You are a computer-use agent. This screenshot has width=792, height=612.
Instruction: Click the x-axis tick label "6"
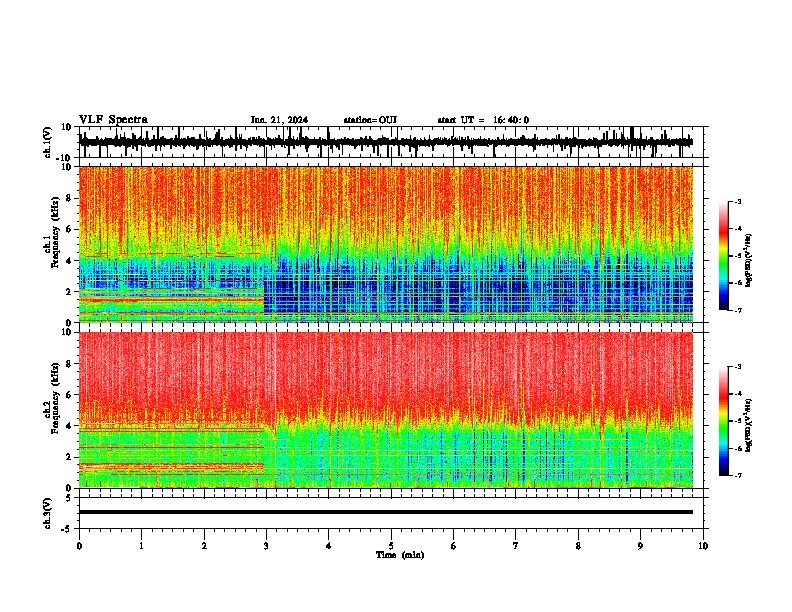[x=454, y=546]
